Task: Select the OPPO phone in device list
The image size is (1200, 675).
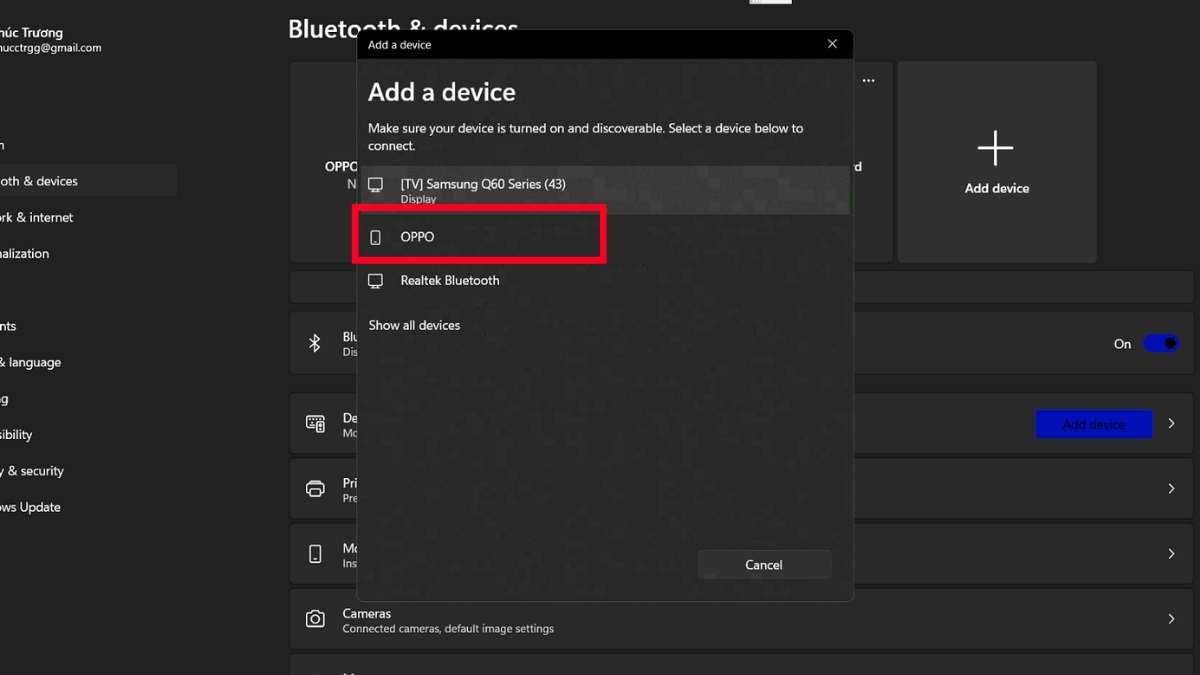Action: [604, 237]
